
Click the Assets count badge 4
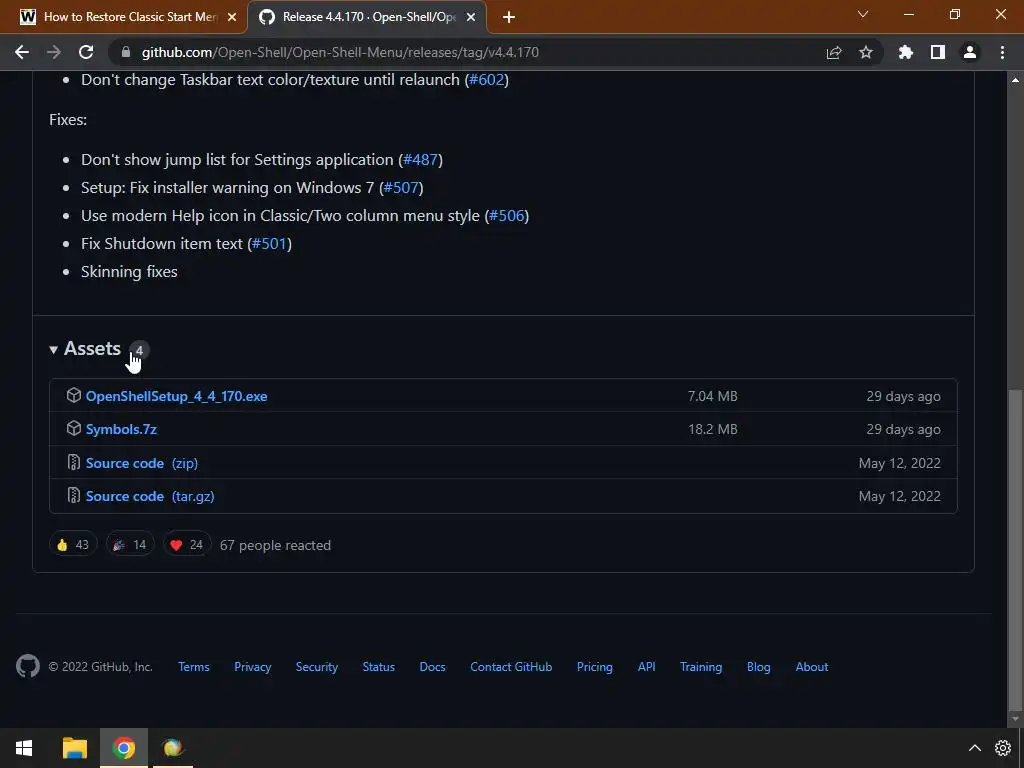tap(139, 351)
